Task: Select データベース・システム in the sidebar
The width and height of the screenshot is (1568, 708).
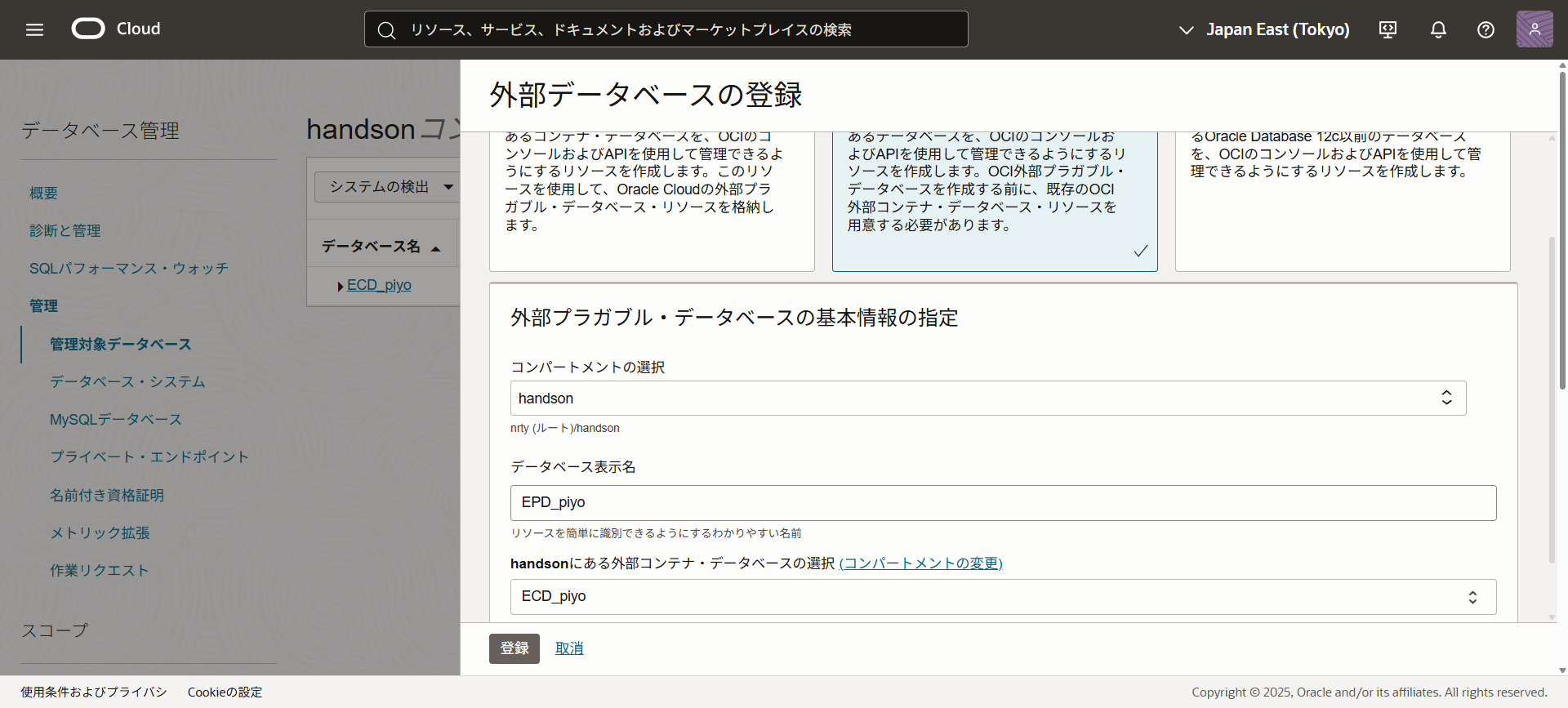Action: tap(127, 381)
